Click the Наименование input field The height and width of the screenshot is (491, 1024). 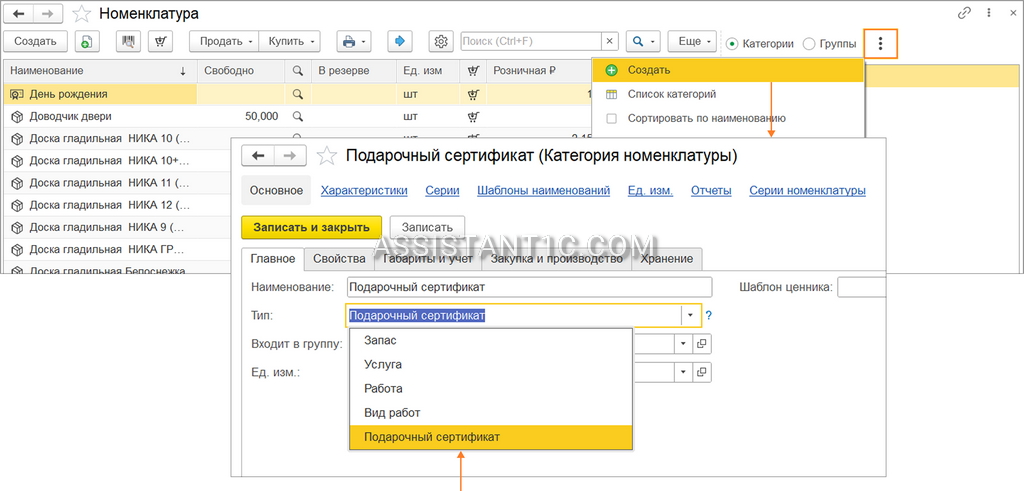click(529, 287)
